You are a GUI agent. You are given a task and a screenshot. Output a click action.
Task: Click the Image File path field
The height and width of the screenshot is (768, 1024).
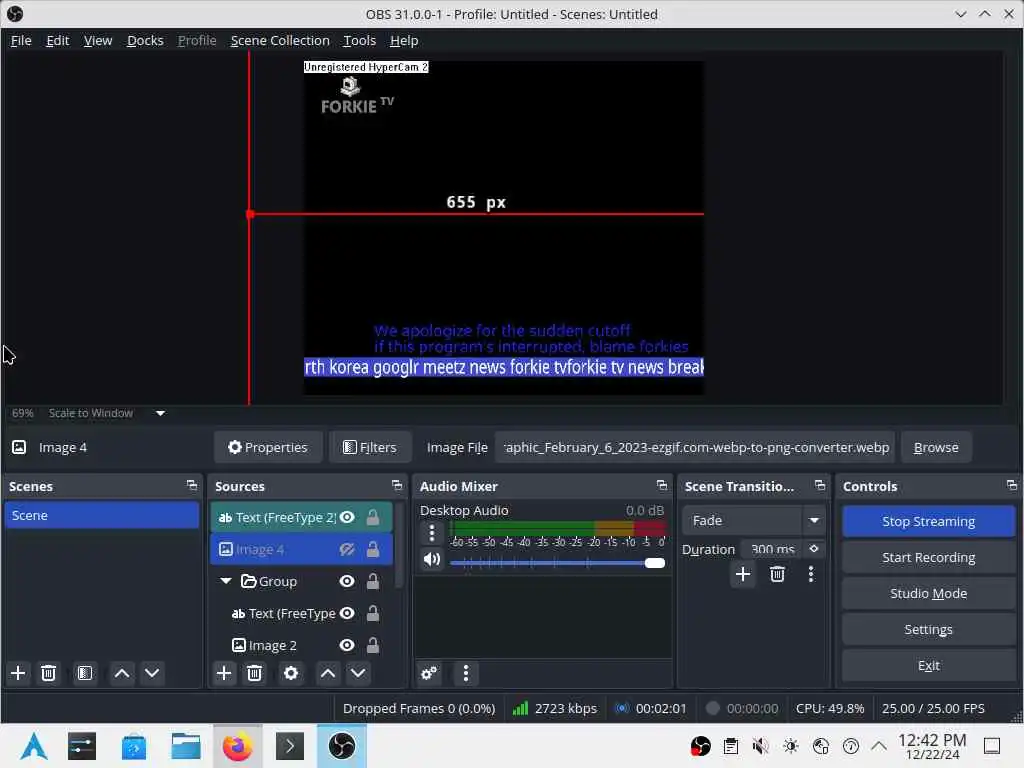point(695,447)
